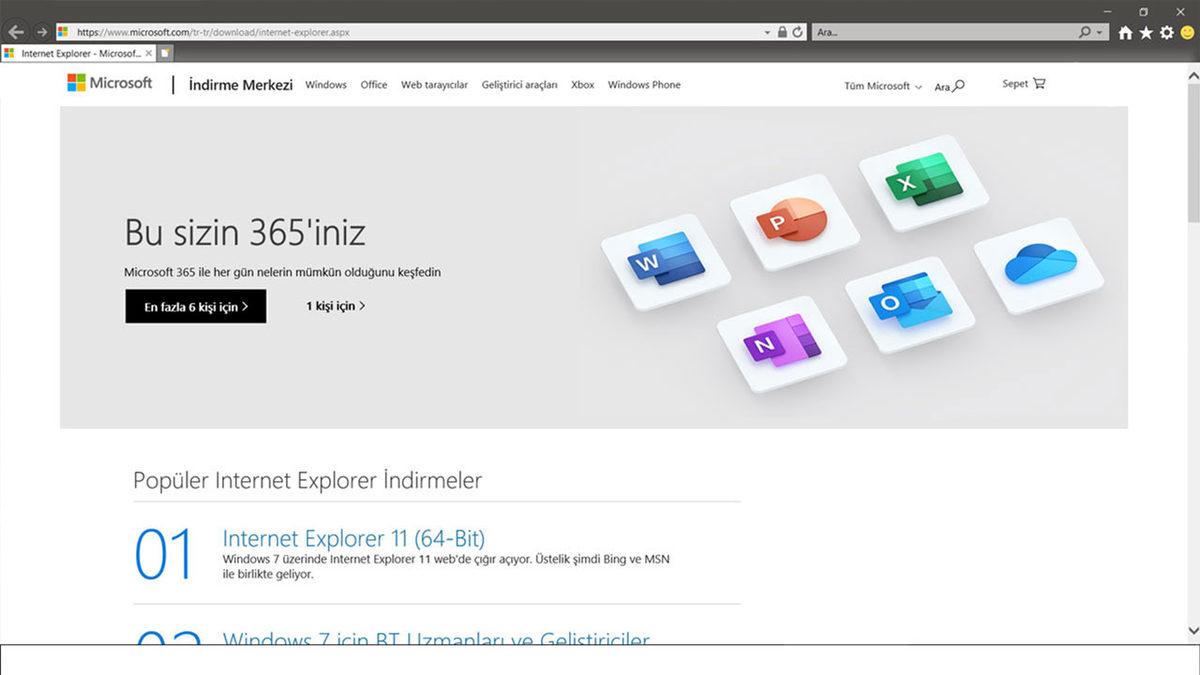Image resolution: width=1200 pixels, height=675 pixels.
Task: Open the Web tarayıcılar menu item
Action: [x=434, y=86]
